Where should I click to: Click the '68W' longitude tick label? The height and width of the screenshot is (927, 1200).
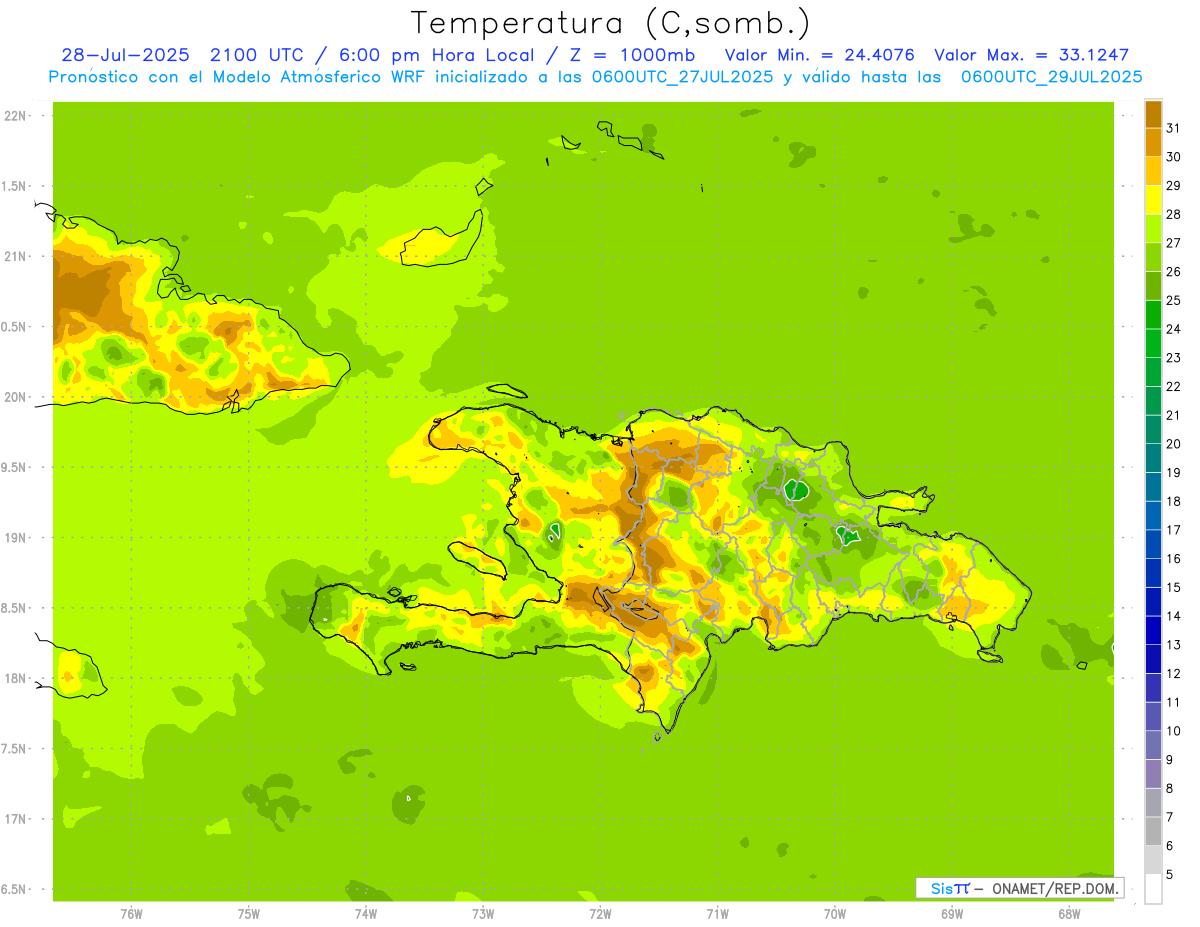tap(1069, 914)
